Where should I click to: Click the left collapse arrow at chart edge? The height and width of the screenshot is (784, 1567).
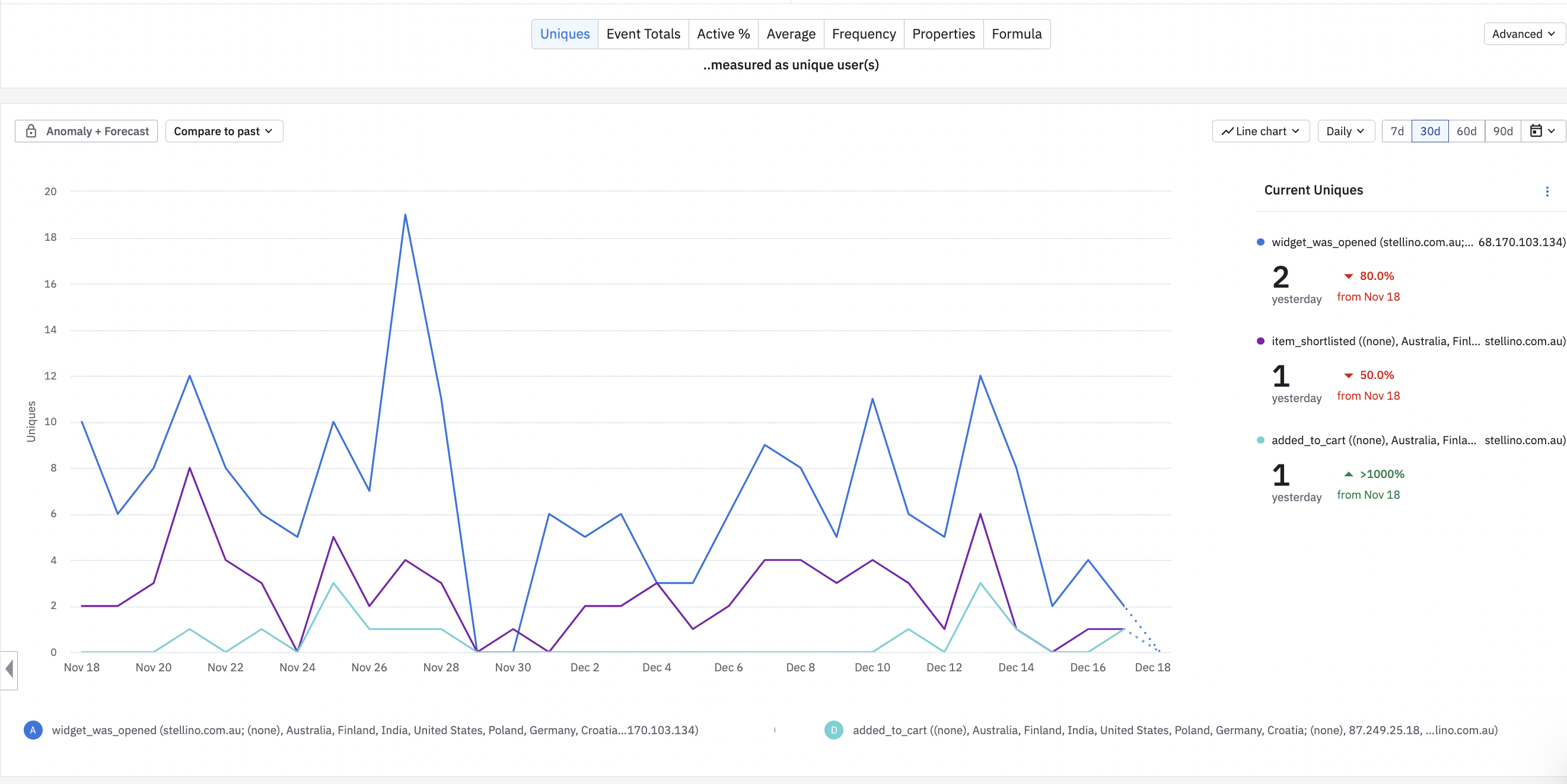pos(9,670)
